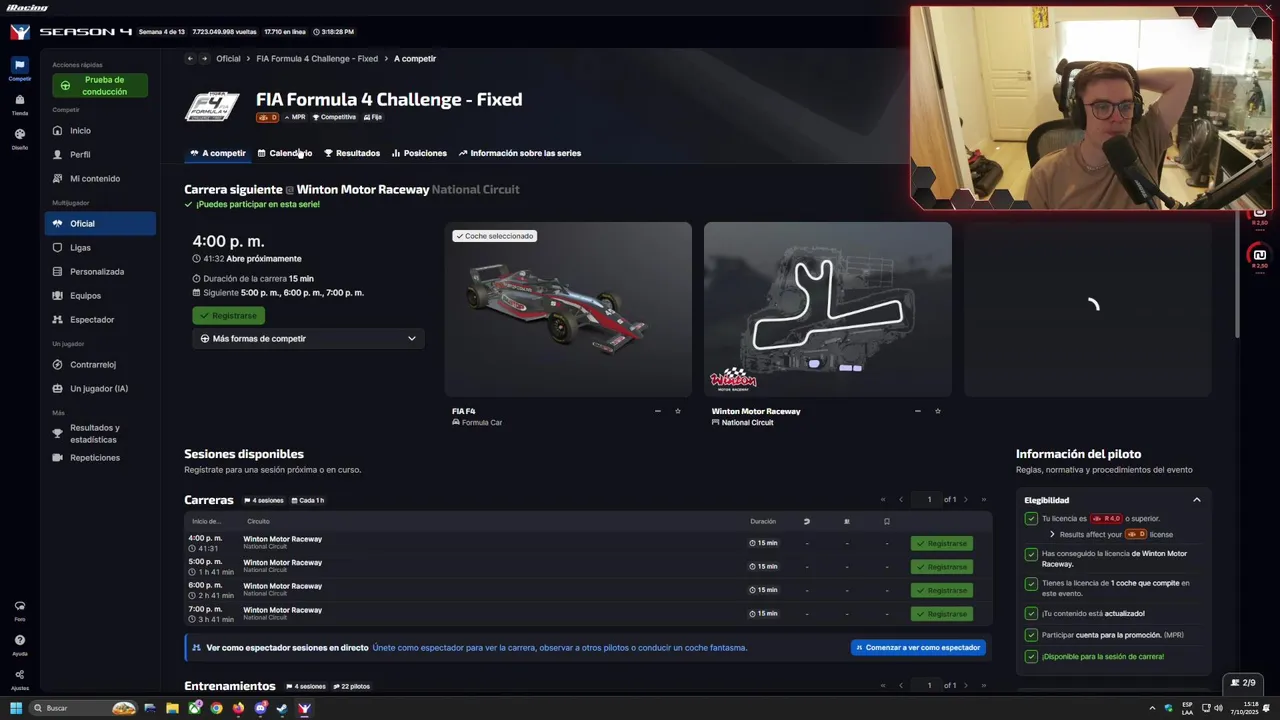Open File Explorer from taskbar
Screen dimensions: 1280x720
[172, 708]
